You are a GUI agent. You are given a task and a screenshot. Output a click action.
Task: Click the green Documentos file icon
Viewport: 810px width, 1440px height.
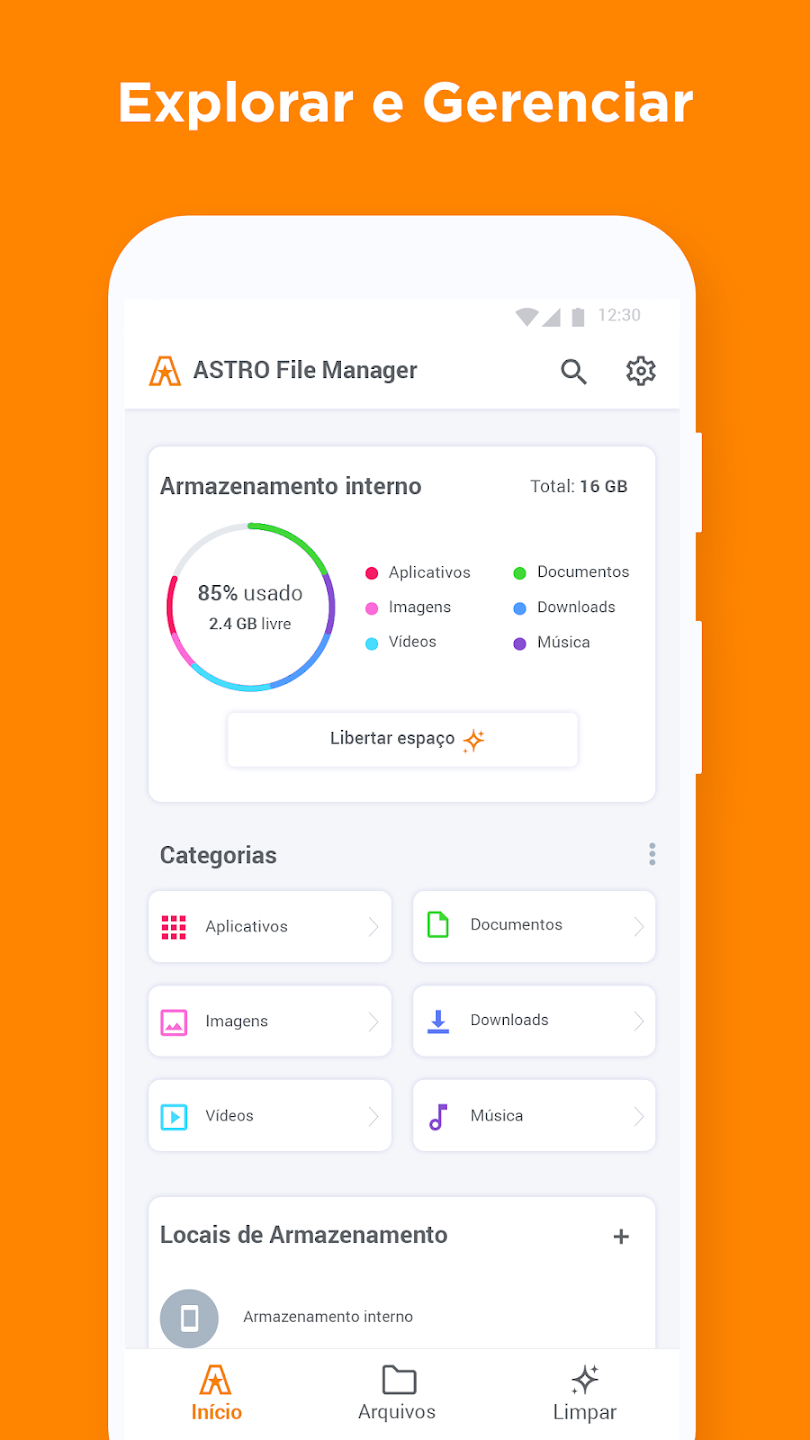[438, 925]
